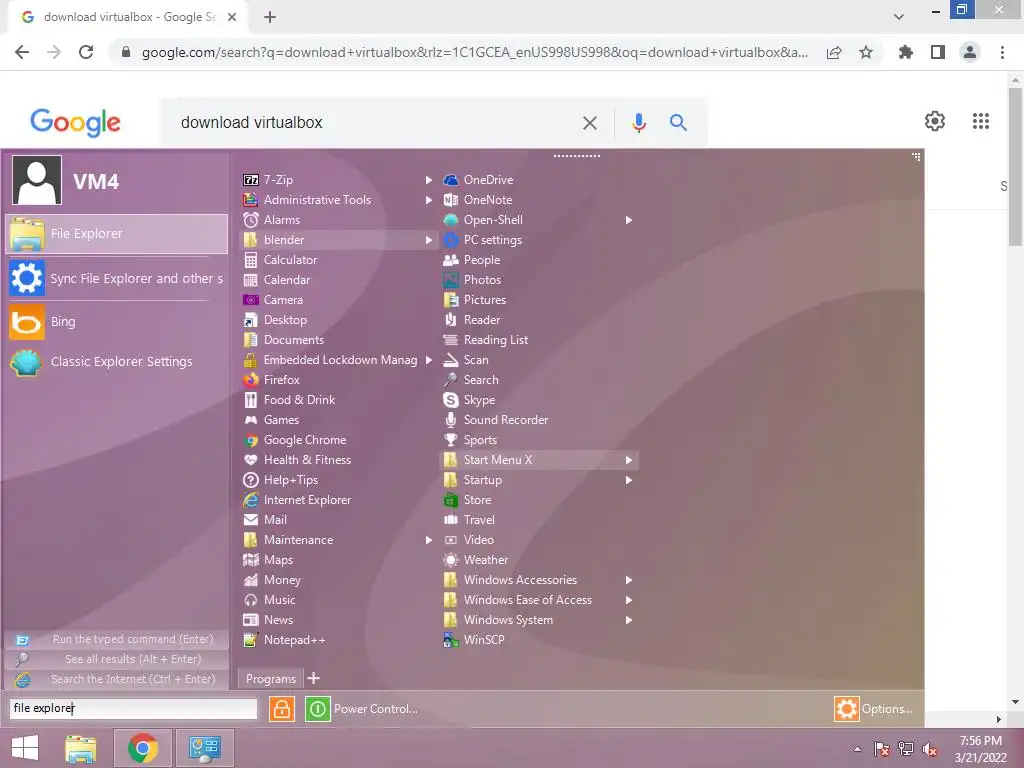Choose Run the typed command option

click(117, 639)
